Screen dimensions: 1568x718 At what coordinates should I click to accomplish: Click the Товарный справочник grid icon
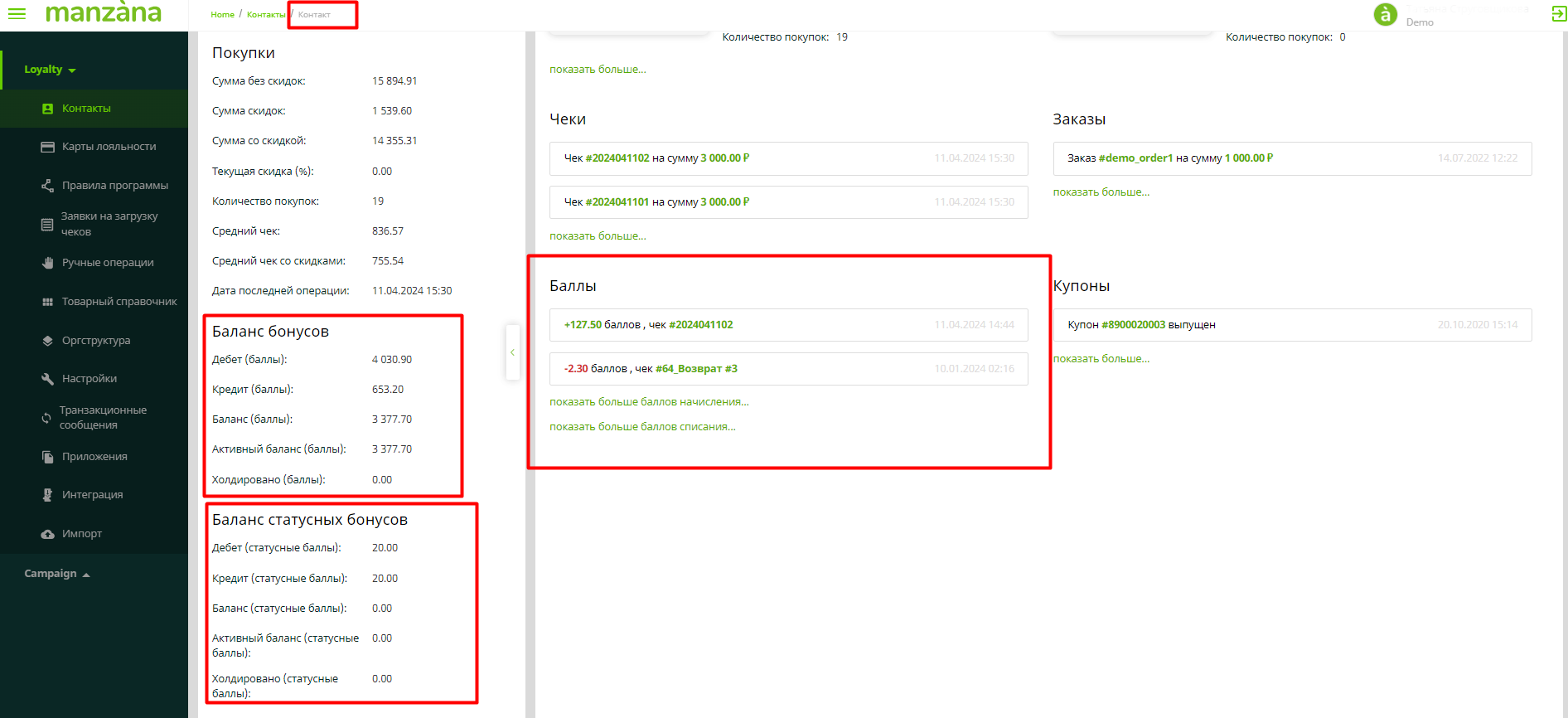[47, 302]
